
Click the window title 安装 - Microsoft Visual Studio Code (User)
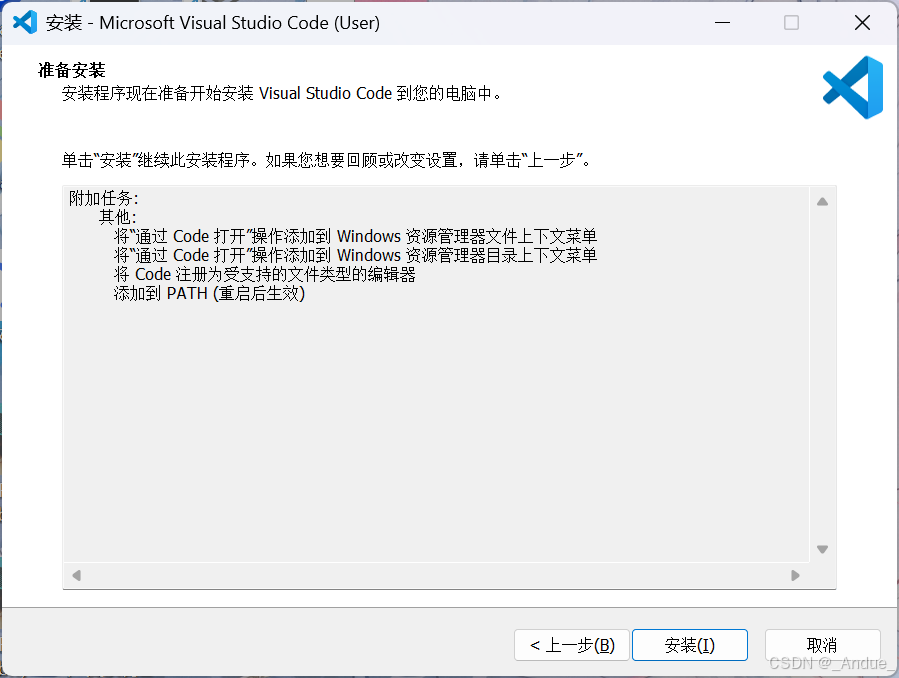[x=213, y=23]
